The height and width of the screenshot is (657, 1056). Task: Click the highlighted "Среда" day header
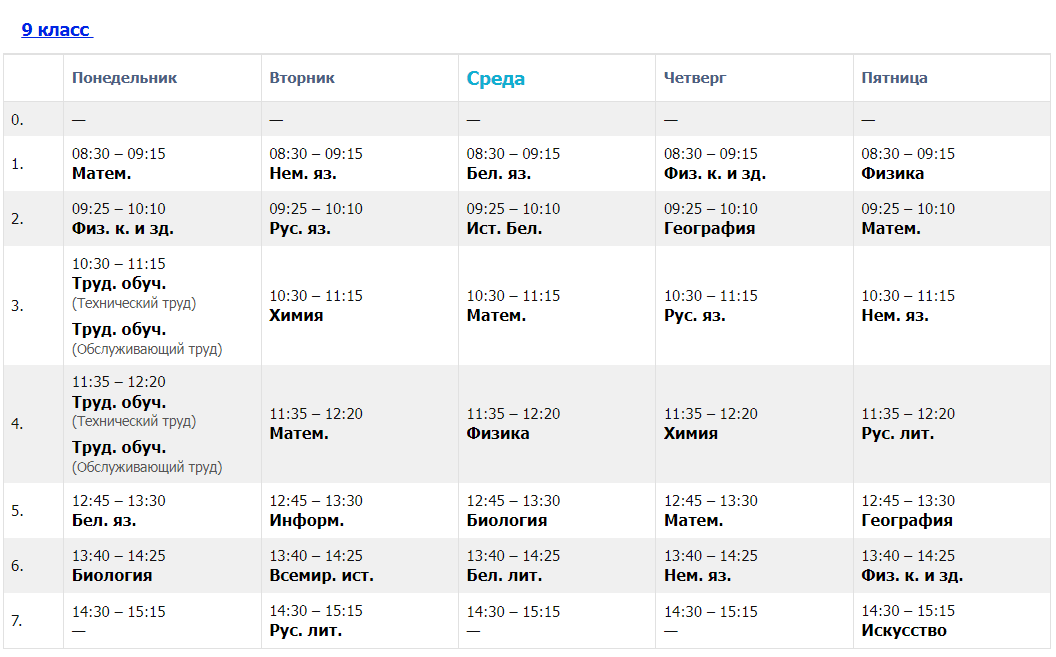point(495,79)
